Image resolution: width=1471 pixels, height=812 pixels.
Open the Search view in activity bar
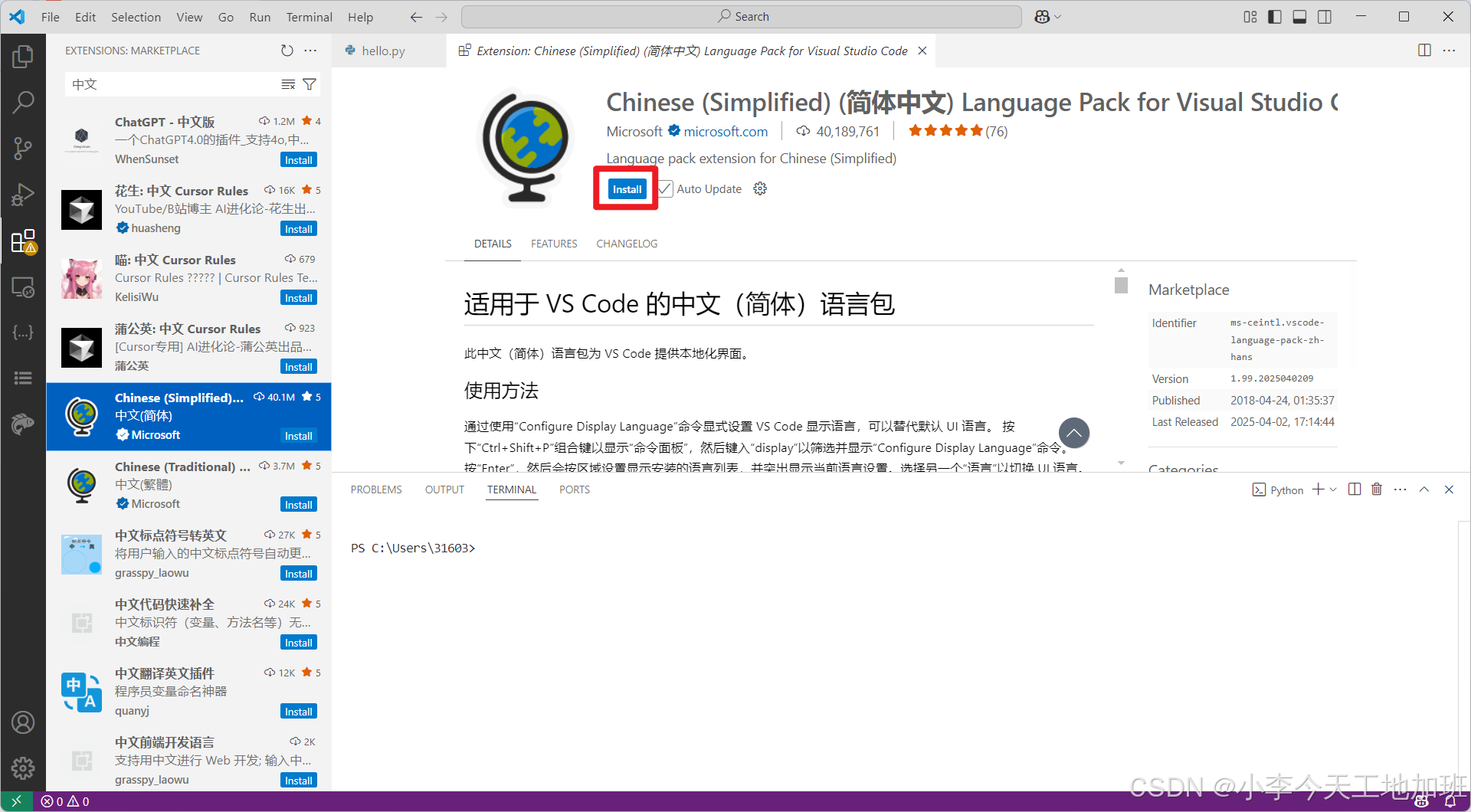23,102
